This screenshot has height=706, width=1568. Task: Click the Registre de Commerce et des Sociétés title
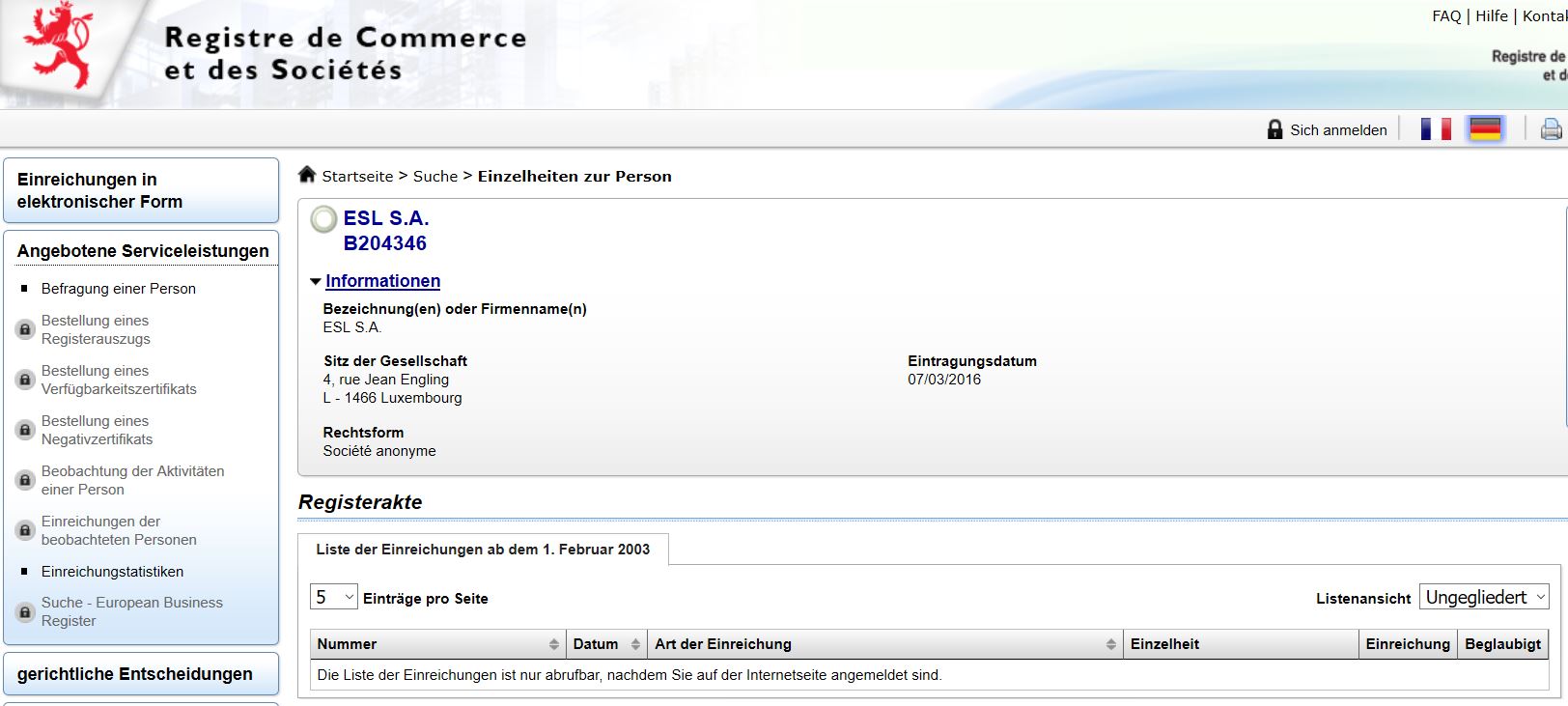click(346, 53)
